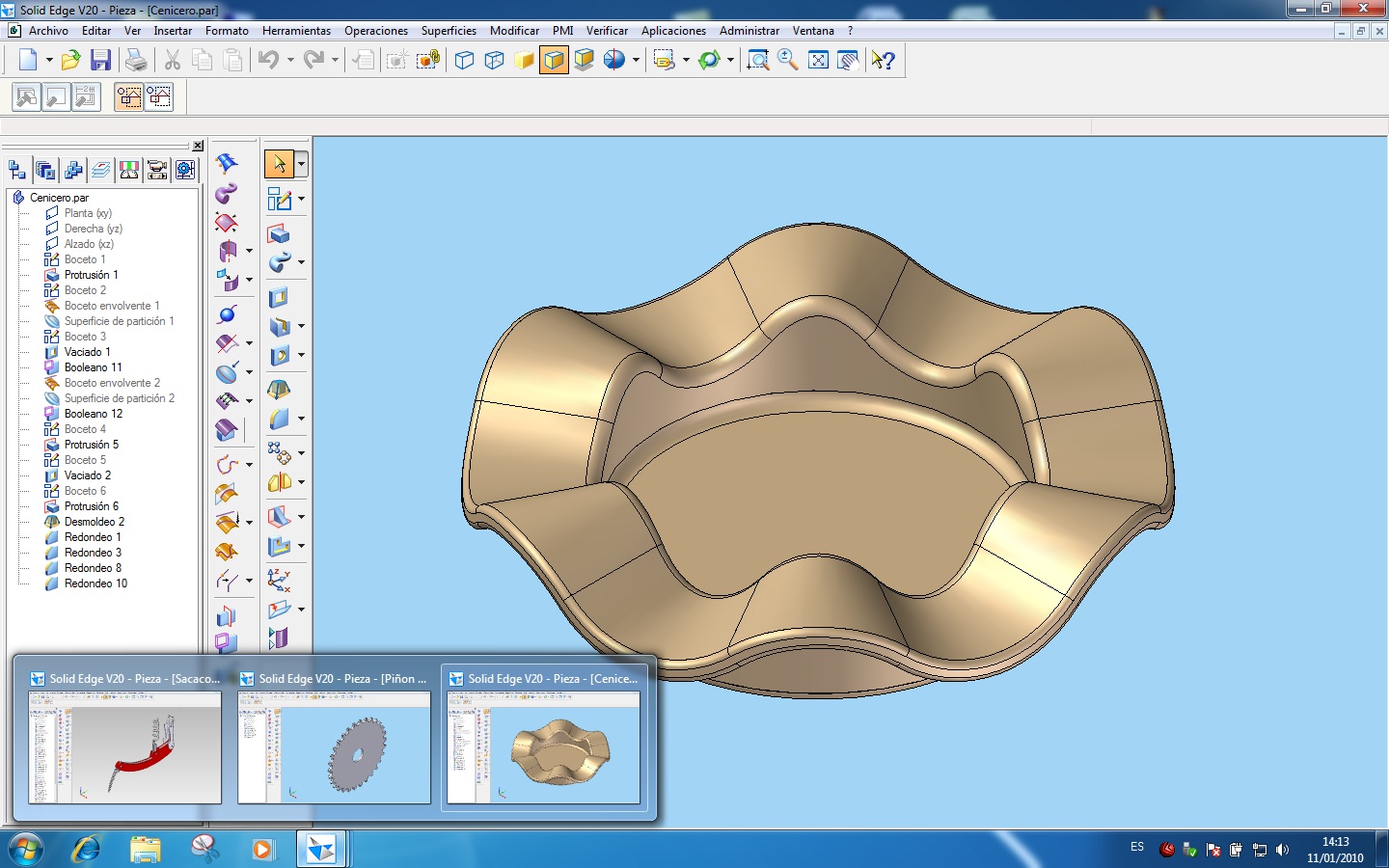Image resolution: width=1389 pixels, height=868 pixels.
Task: Click the Coordinate System tool
Action: pyautogui.click(x=279, y=581)
